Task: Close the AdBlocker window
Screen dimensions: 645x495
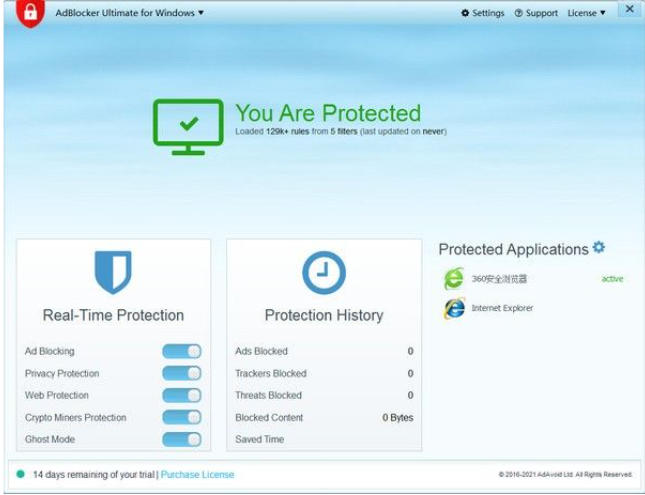Action: coord(629,10)
